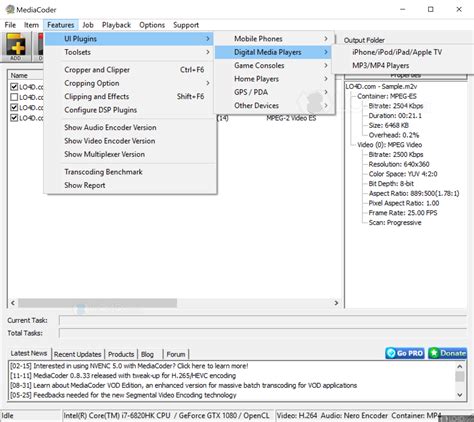Expand the GPS / PDA submenu

point(273,92)
